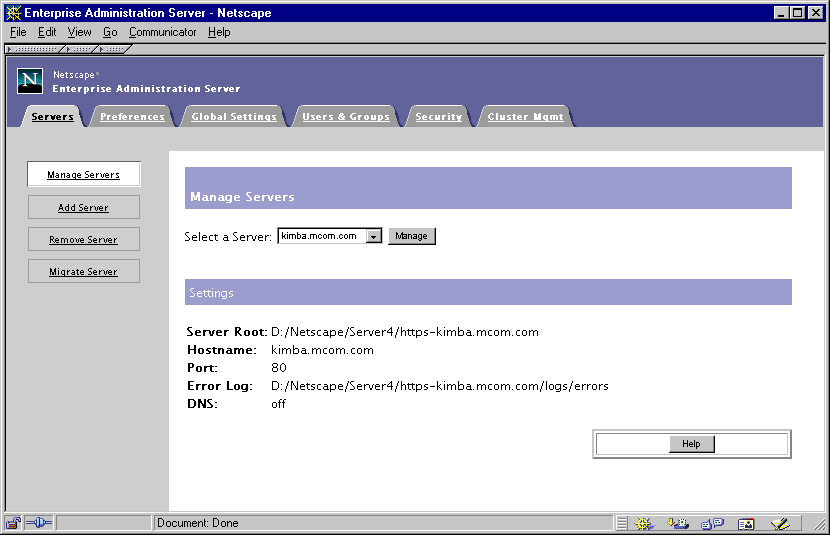Click the connection plug icon in status bar

click(x=39, y=523)
